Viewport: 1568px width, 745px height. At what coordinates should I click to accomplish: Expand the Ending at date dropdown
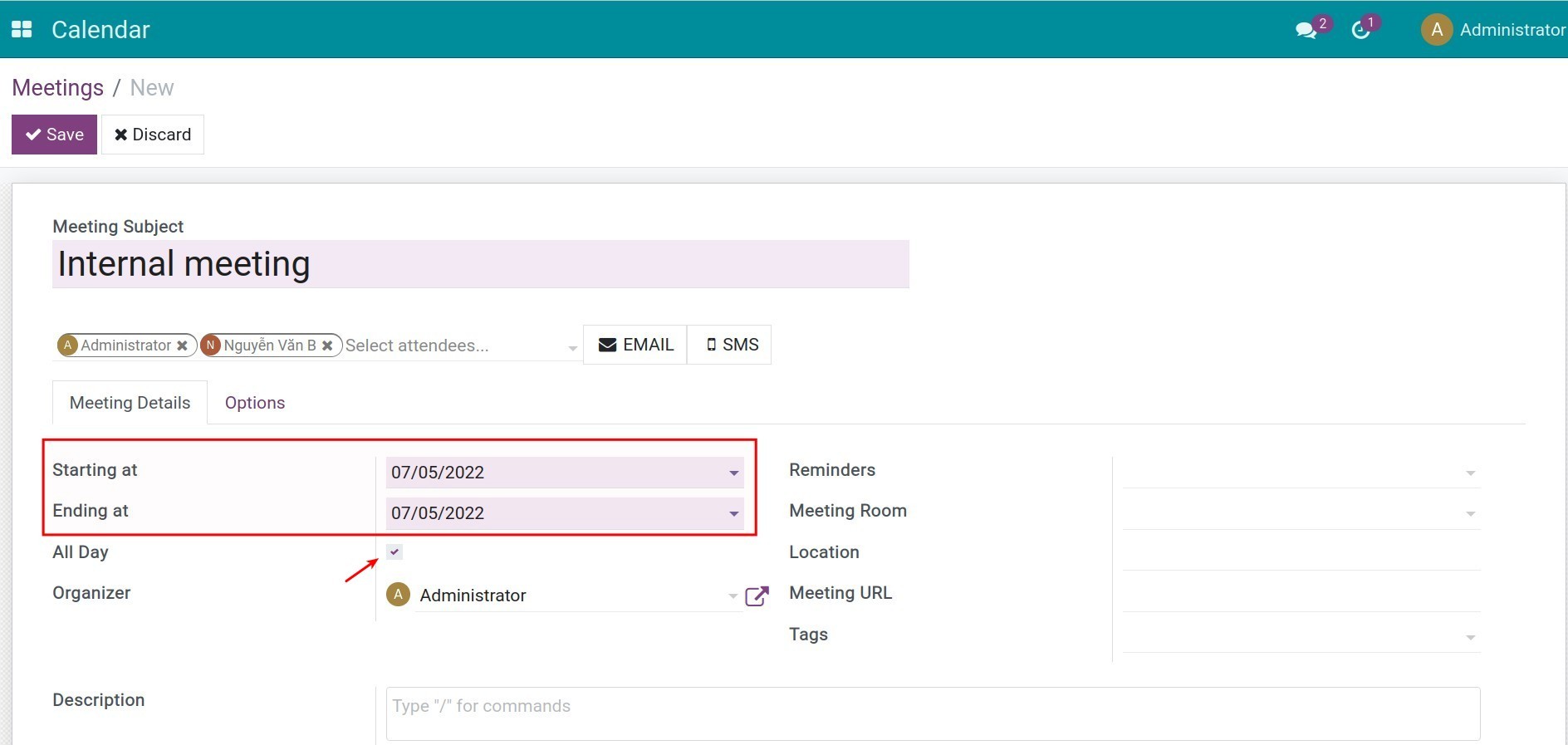coord(733,513)
